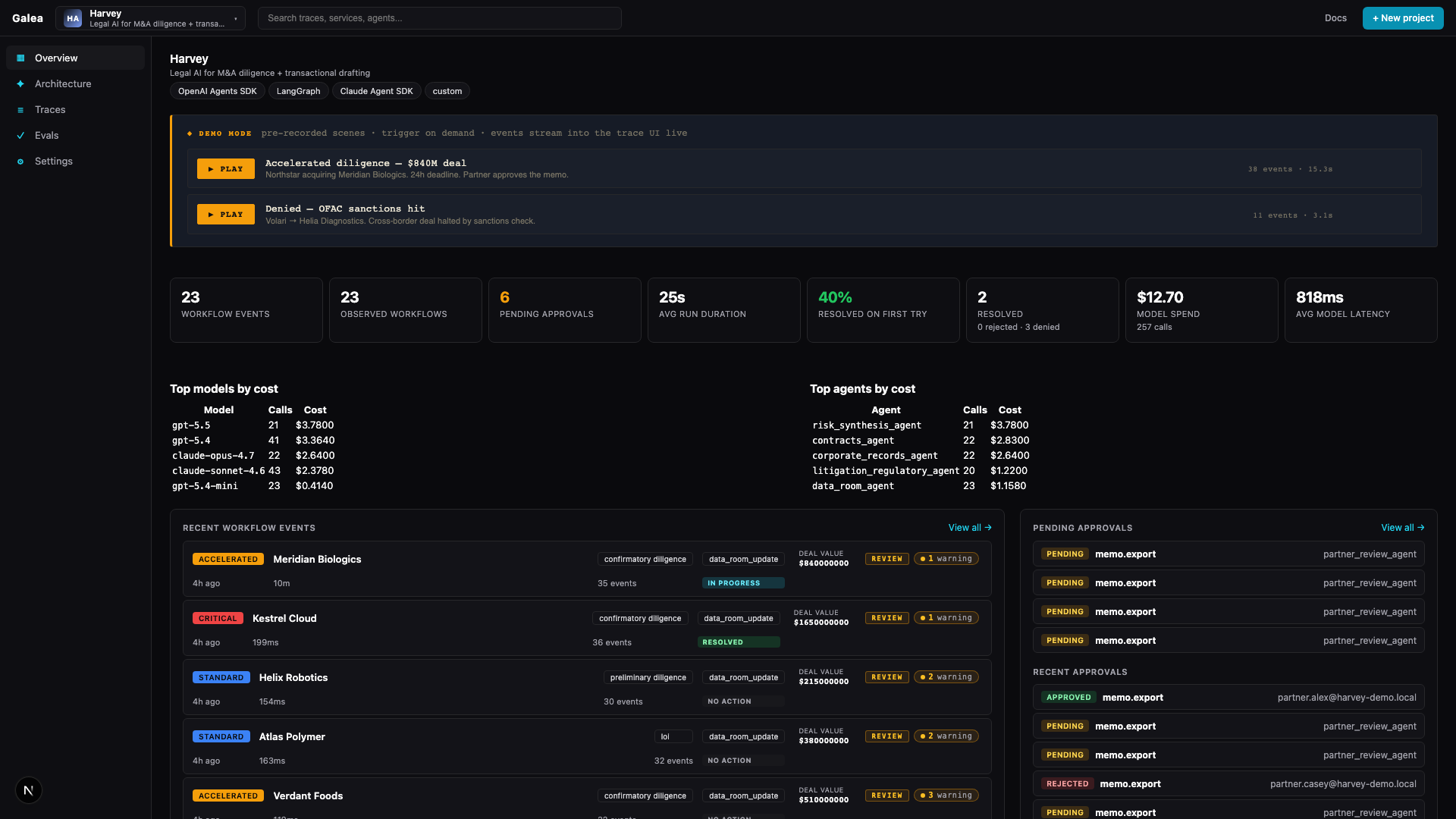Focus the search traces input field
This screenshot has height=819, width=1456.
[x=440, y=18]
